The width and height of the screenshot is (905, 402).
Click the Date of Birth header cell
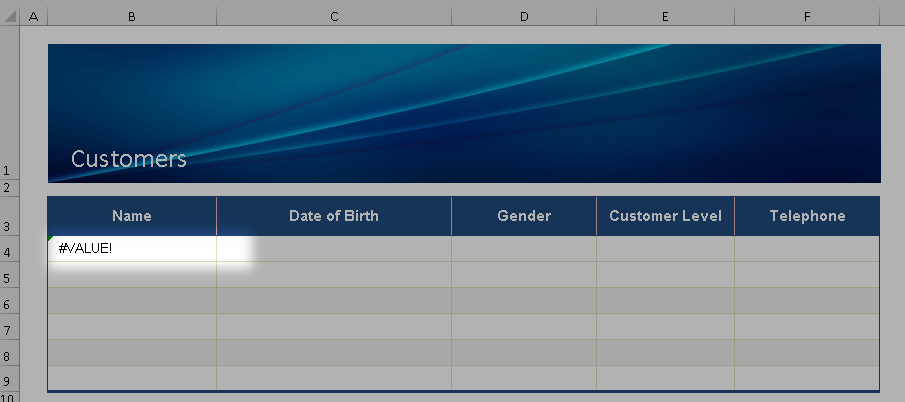tap(333, 216)
